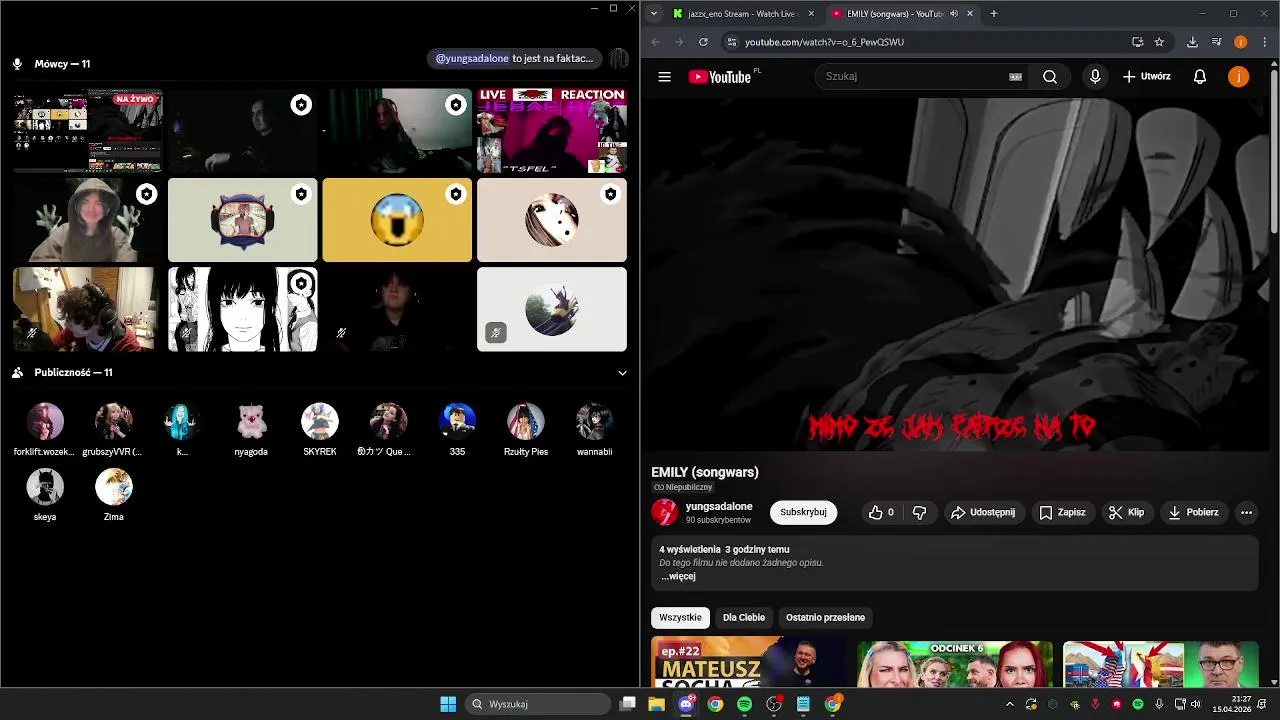This screenshot has height=720, width=1280.
Task: Click the Subskrybuj button
Action: [803, 512]
